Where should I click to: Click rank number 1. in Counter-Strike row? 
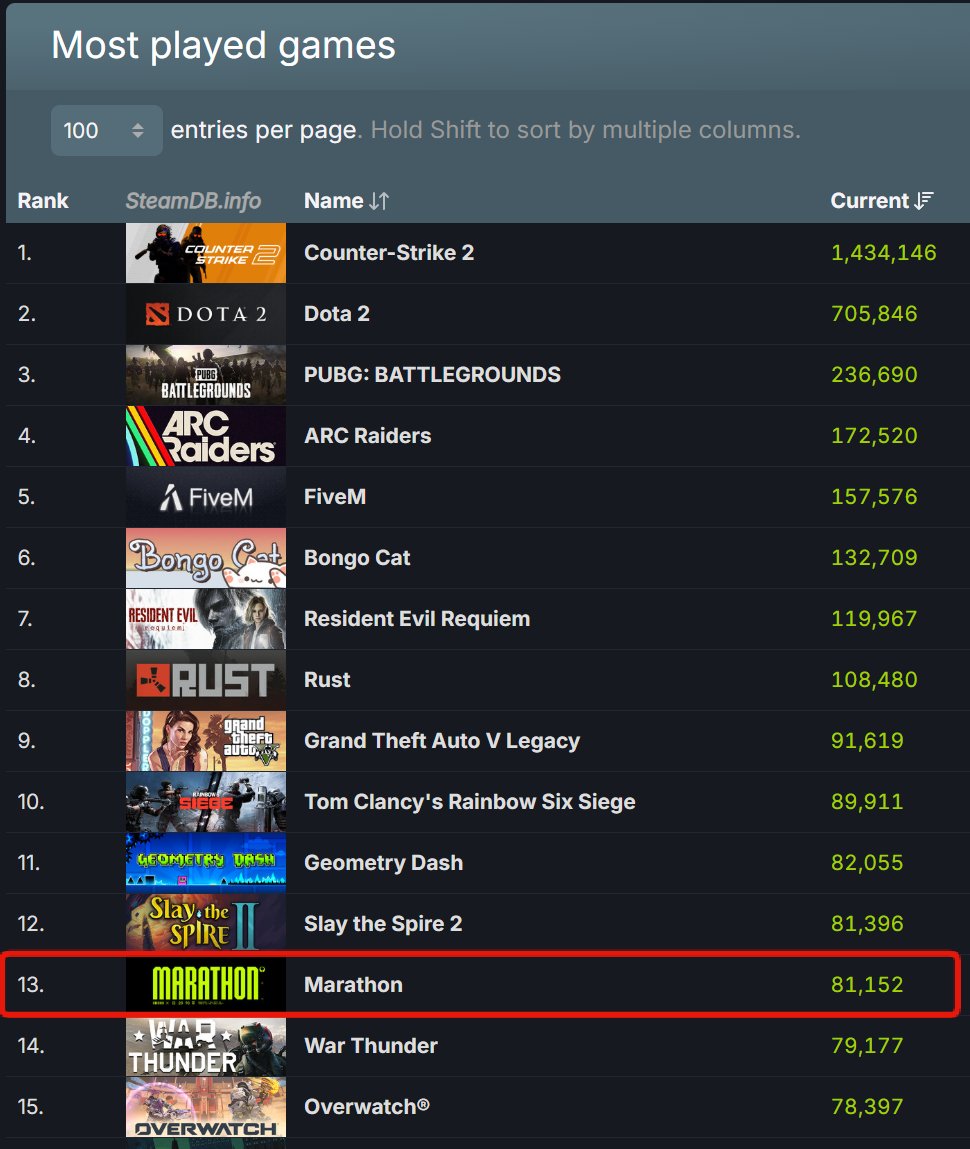pyautogui.click(x=25, y=253)
